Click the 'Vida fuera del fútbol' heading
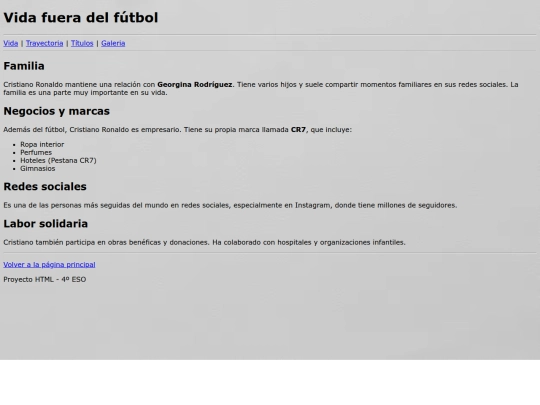The width and height of the screenshot is (540, 405). click(x=81, y=18)
